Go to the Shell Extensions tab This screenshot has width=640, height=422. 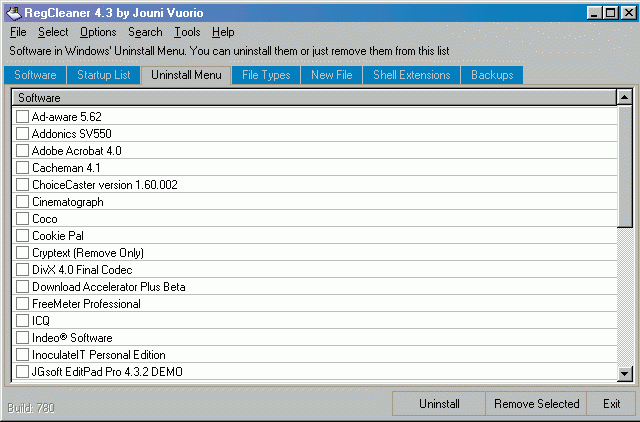[x=411, y=75]
